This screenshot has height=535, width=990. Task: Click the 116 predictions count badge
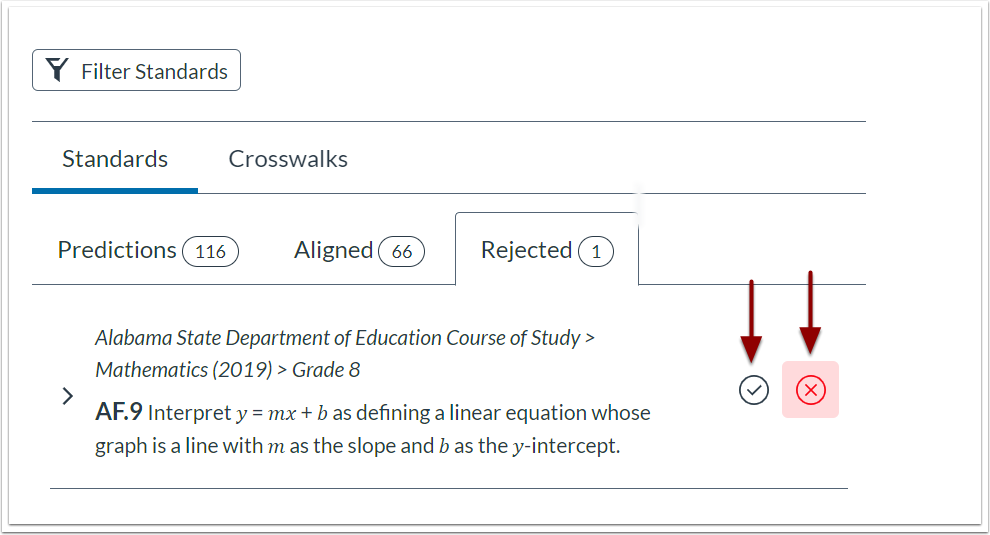[x=210, y=251]
